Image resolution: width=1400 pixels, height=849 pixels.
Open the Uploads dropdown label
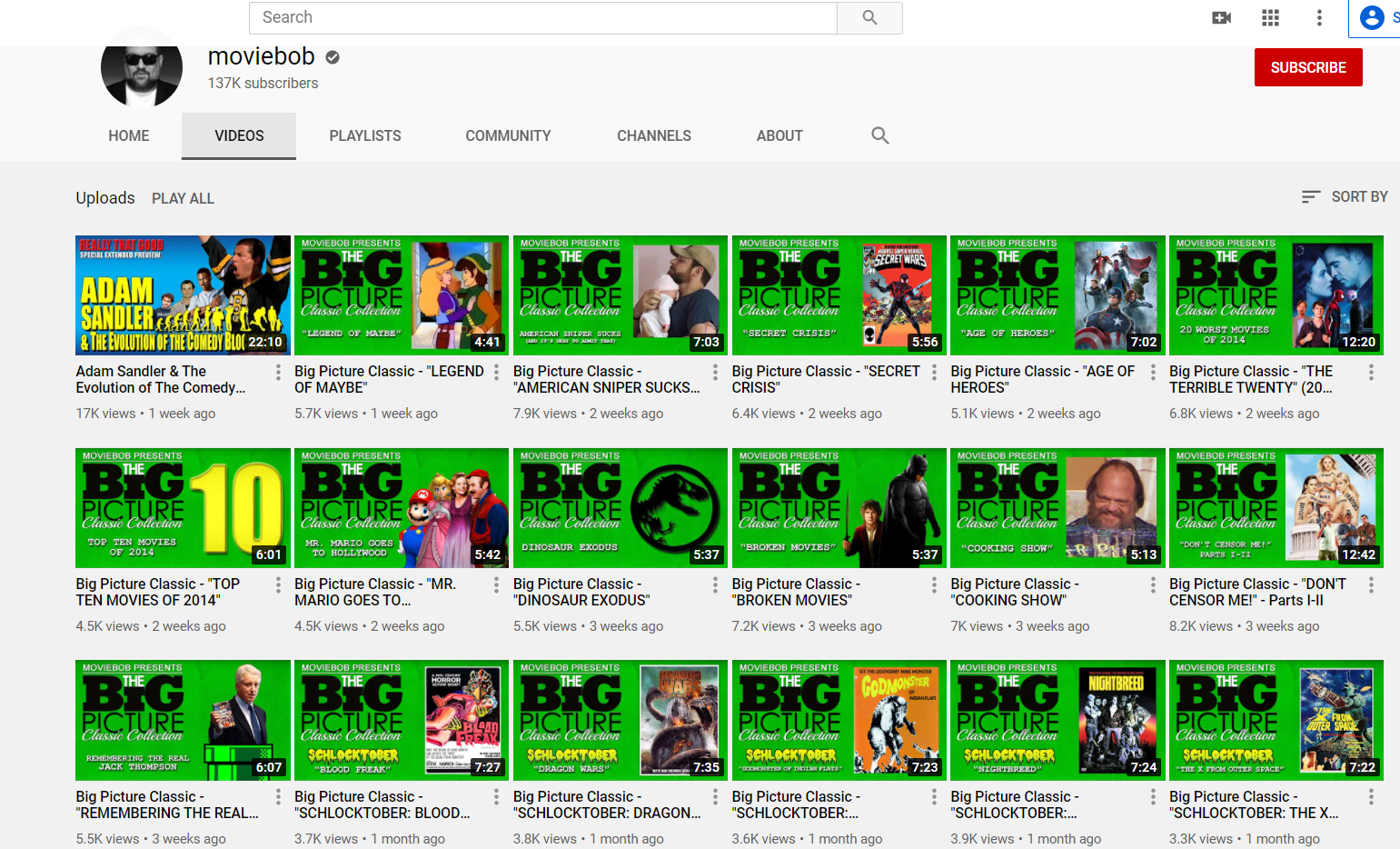coord(105,197)
